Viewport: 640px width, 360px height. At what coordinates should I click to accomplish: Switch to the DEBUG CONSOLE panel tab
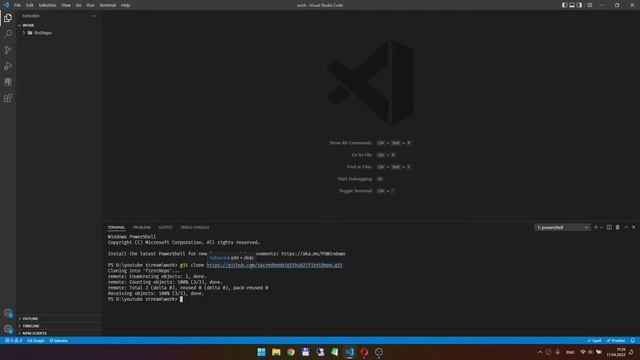tap(195, 227)
